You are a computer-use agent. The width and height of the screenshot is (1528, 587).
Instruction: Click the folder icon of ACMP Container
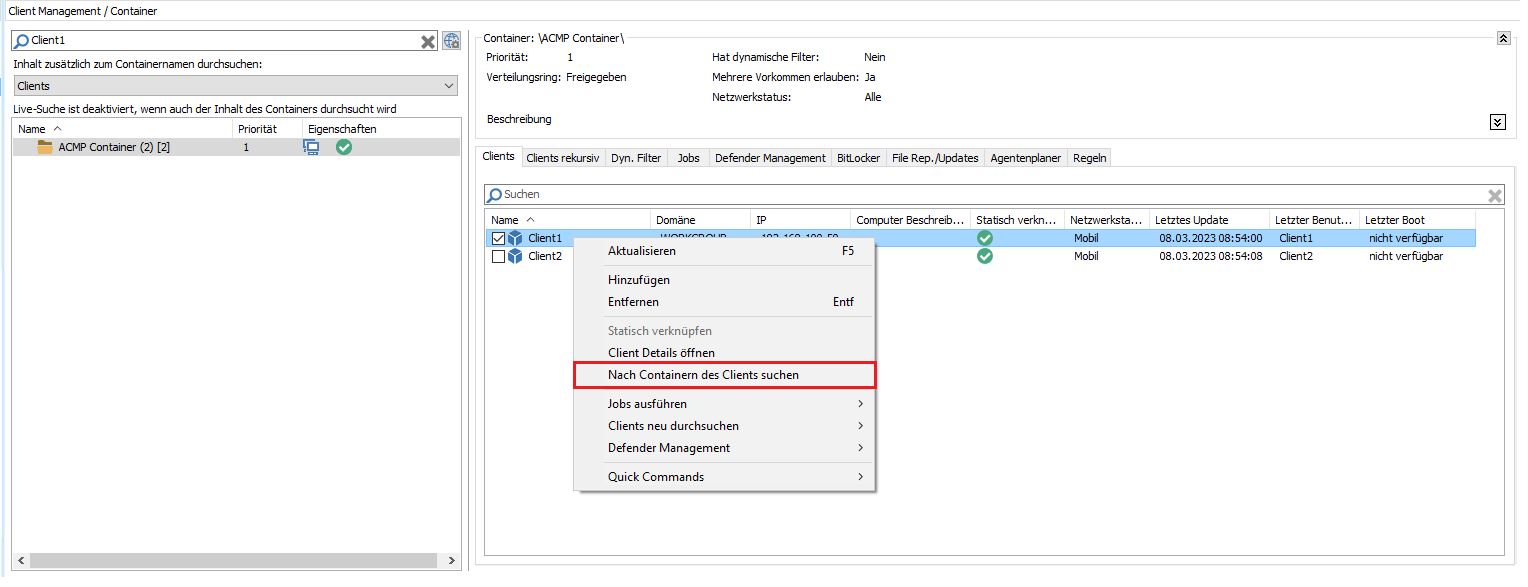tap(45, 147)
